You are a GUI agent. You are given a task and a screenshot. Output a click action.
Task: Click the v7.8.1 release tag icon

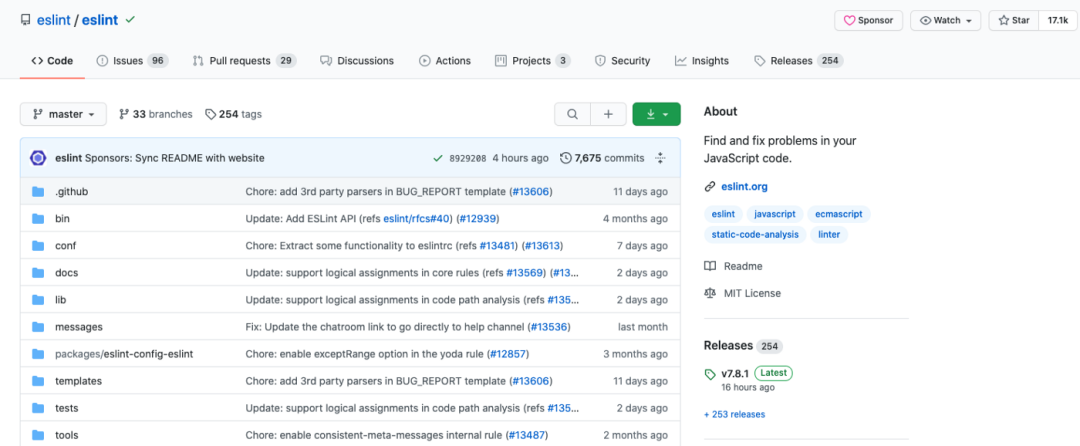click(x=710, y=373)
